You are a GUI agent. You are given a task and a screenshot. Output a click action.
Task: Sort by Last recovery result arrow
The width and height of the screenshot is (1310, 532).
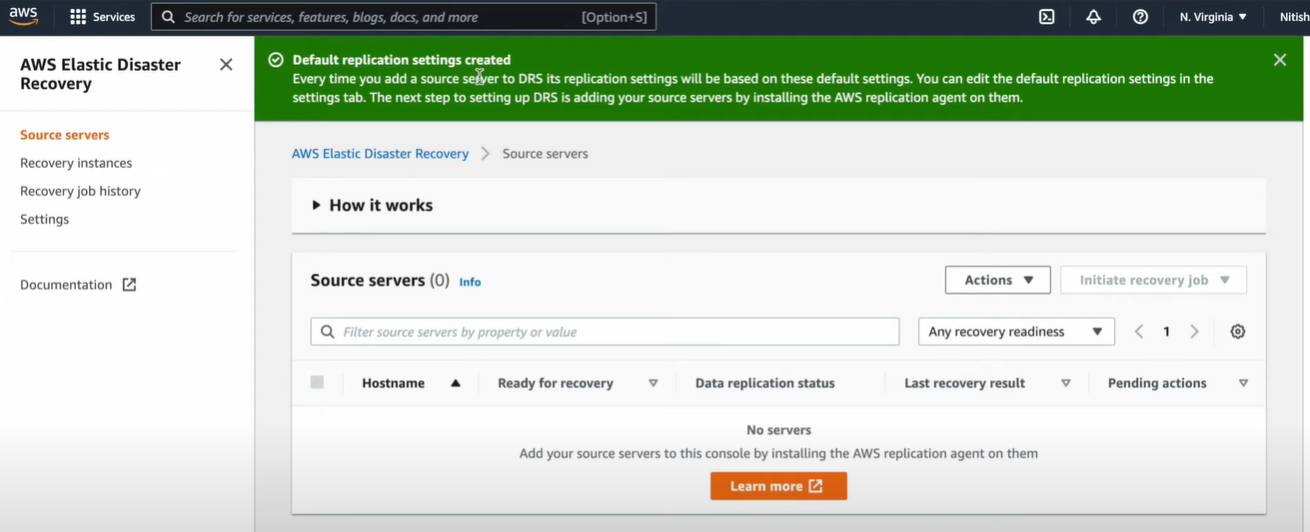point(1066,383)
